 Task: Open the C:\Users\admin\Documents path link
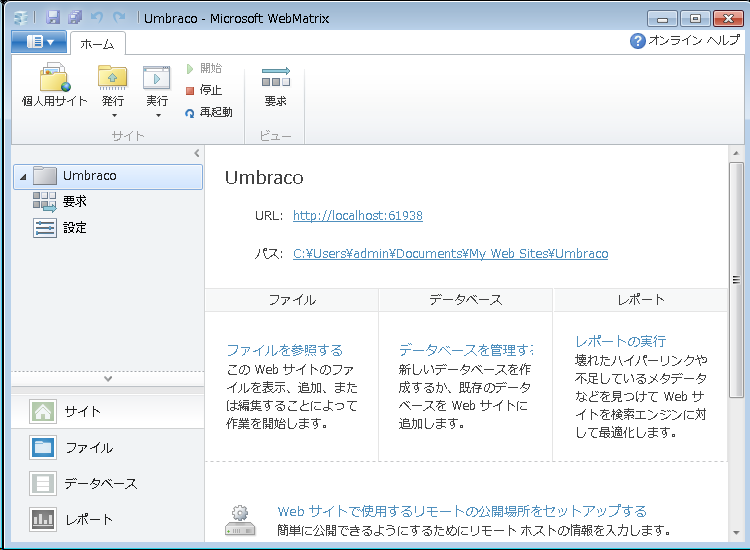451,253
